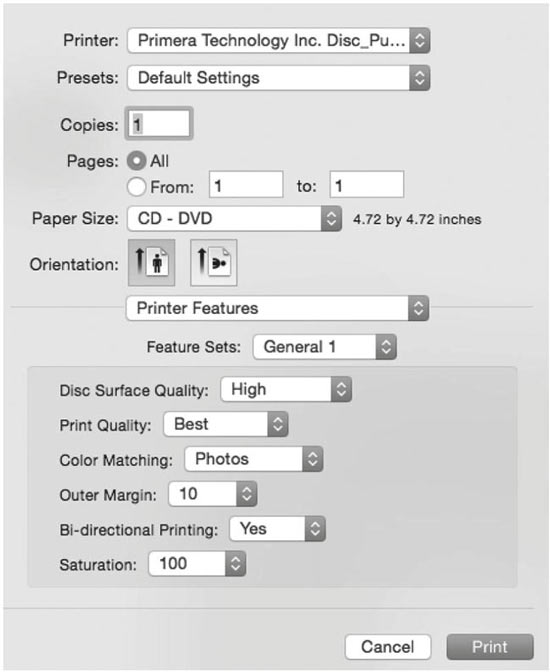Click the Printer dropdown arrows icon

420,41
